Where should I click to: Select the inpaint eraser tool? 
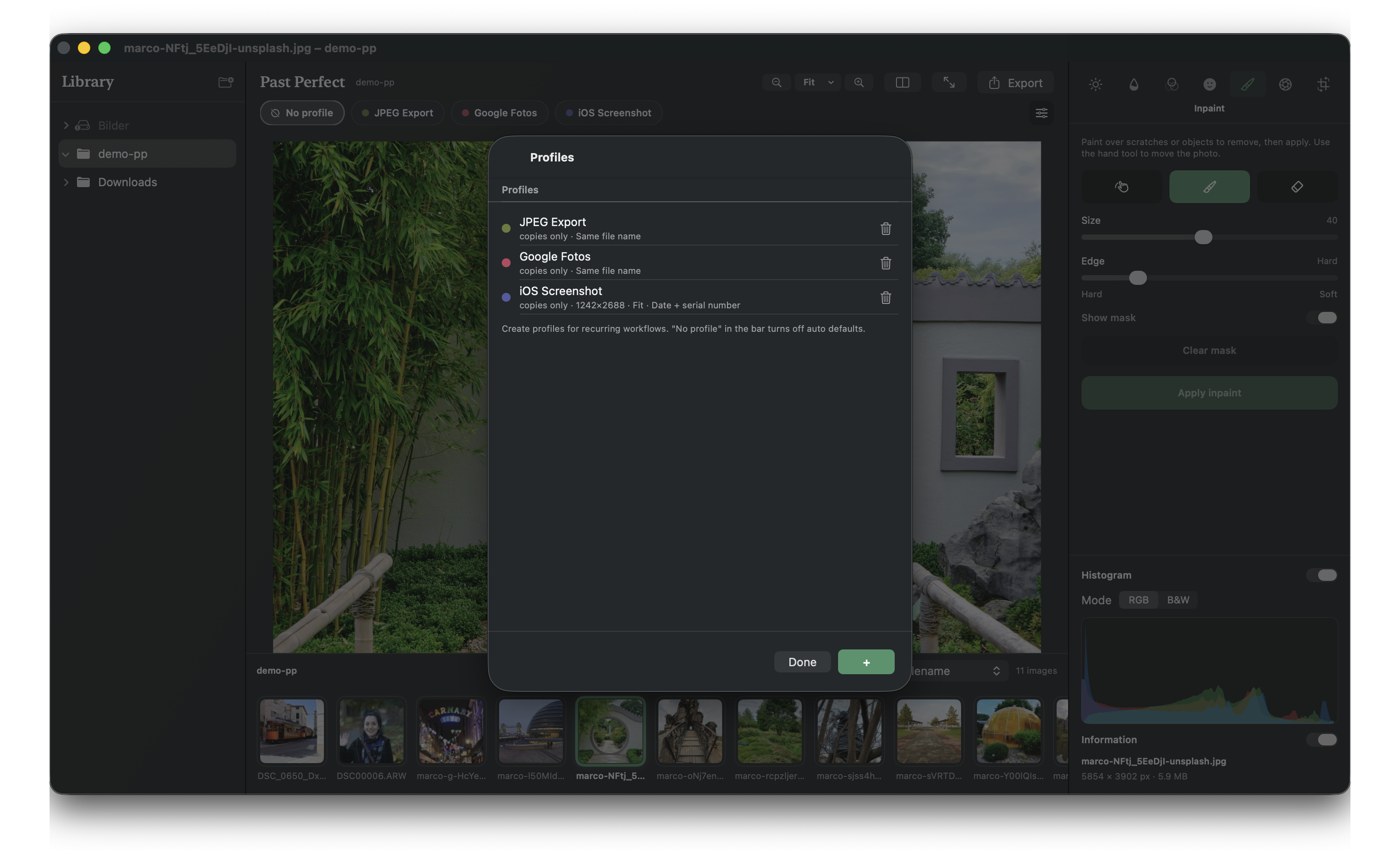(x=1297, y=187)
